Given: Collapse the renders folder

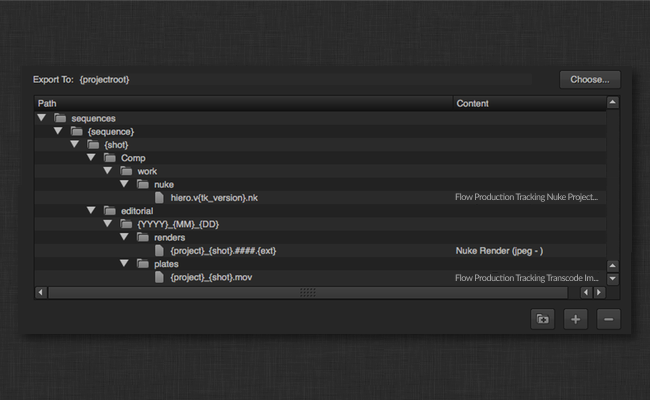Looking at the screenshot, I should (125, 238).
